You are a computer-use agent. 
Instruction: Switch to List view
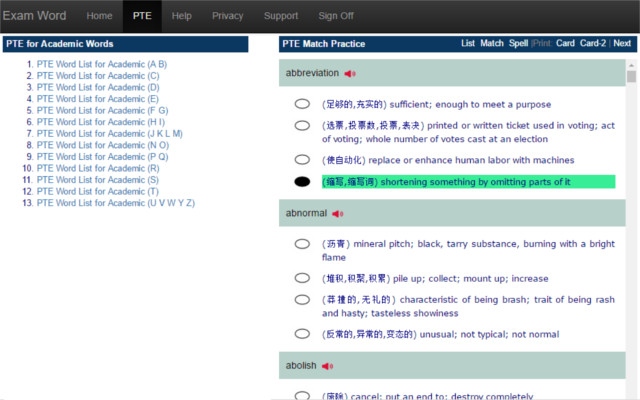468,43
